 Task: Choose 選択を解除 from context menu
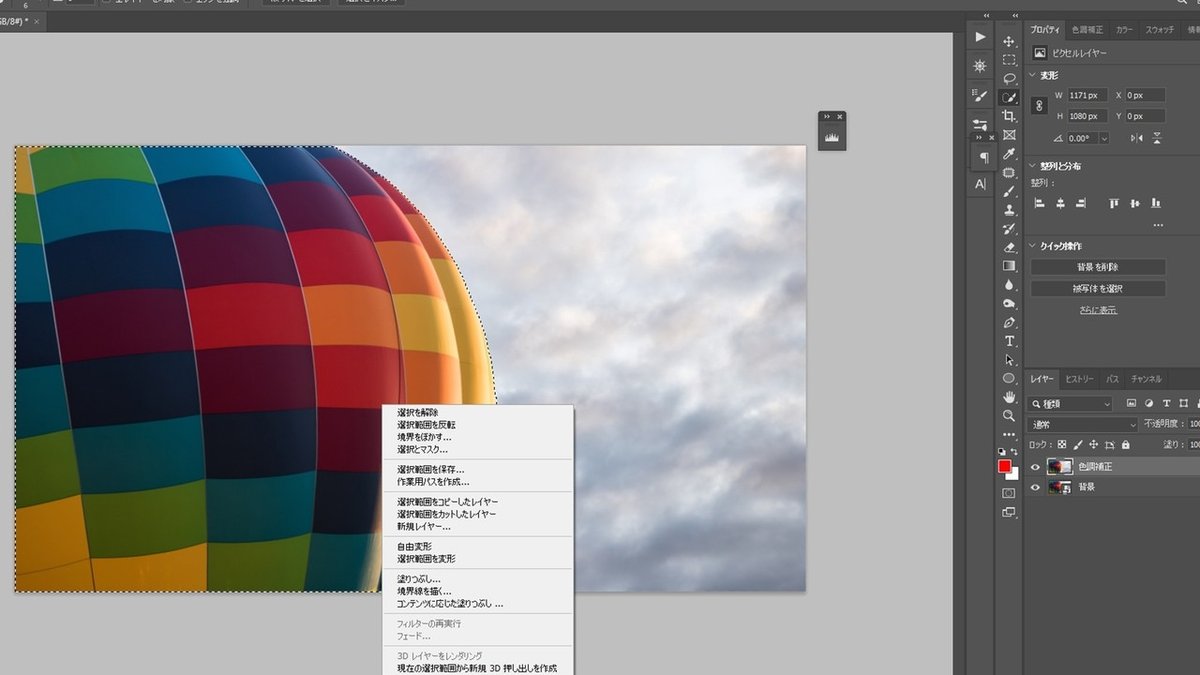pos(417,413)
